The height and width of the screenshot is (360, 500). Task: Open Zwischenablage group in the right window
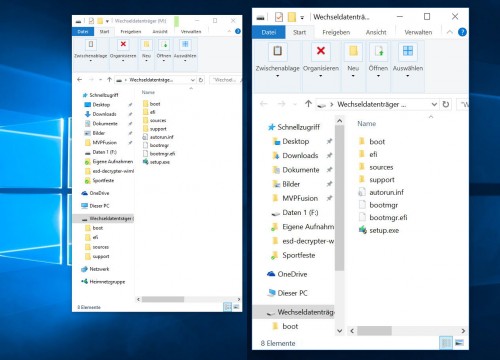tap(277, 62)
